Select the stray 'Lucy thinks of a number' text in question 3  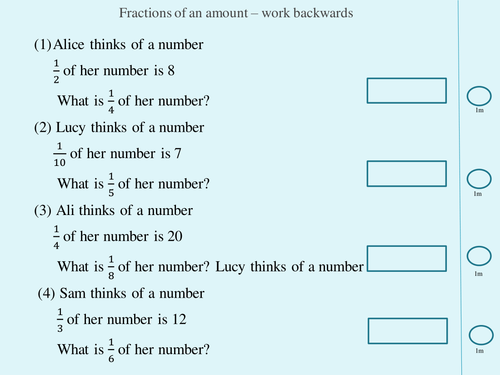289,267
